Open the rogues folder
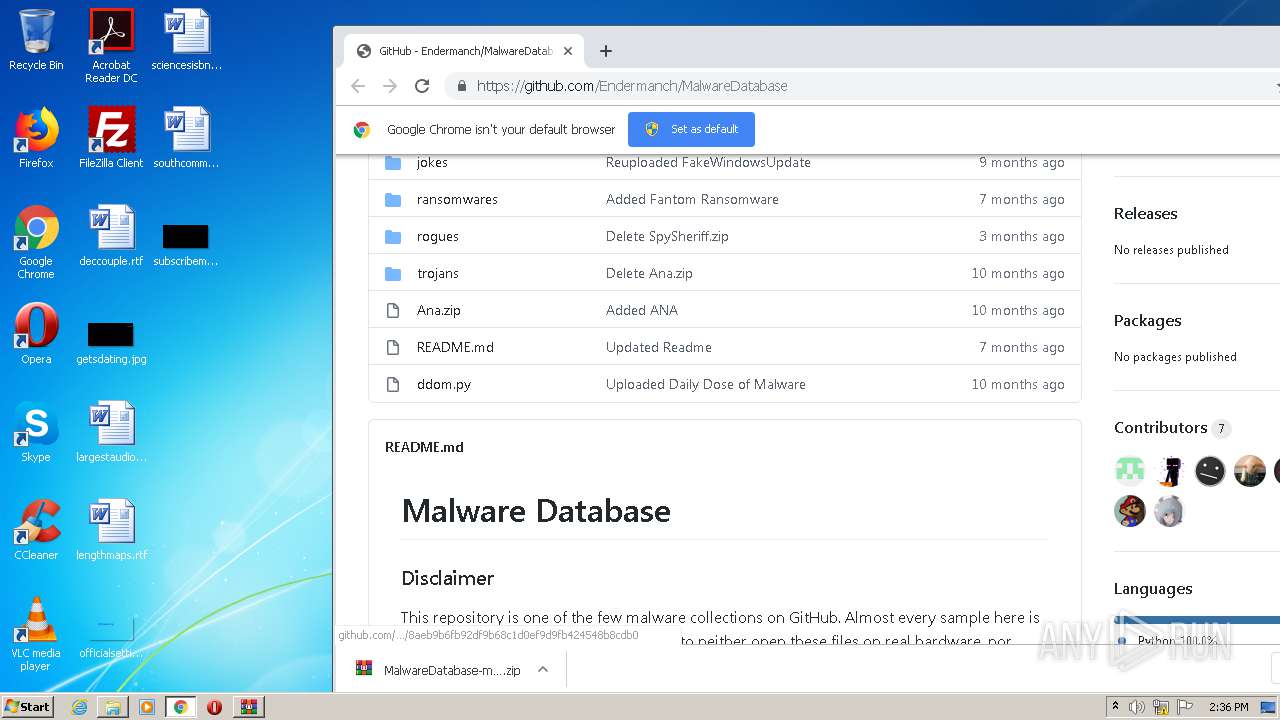The image size is (1280, 720). pos(438,236)
